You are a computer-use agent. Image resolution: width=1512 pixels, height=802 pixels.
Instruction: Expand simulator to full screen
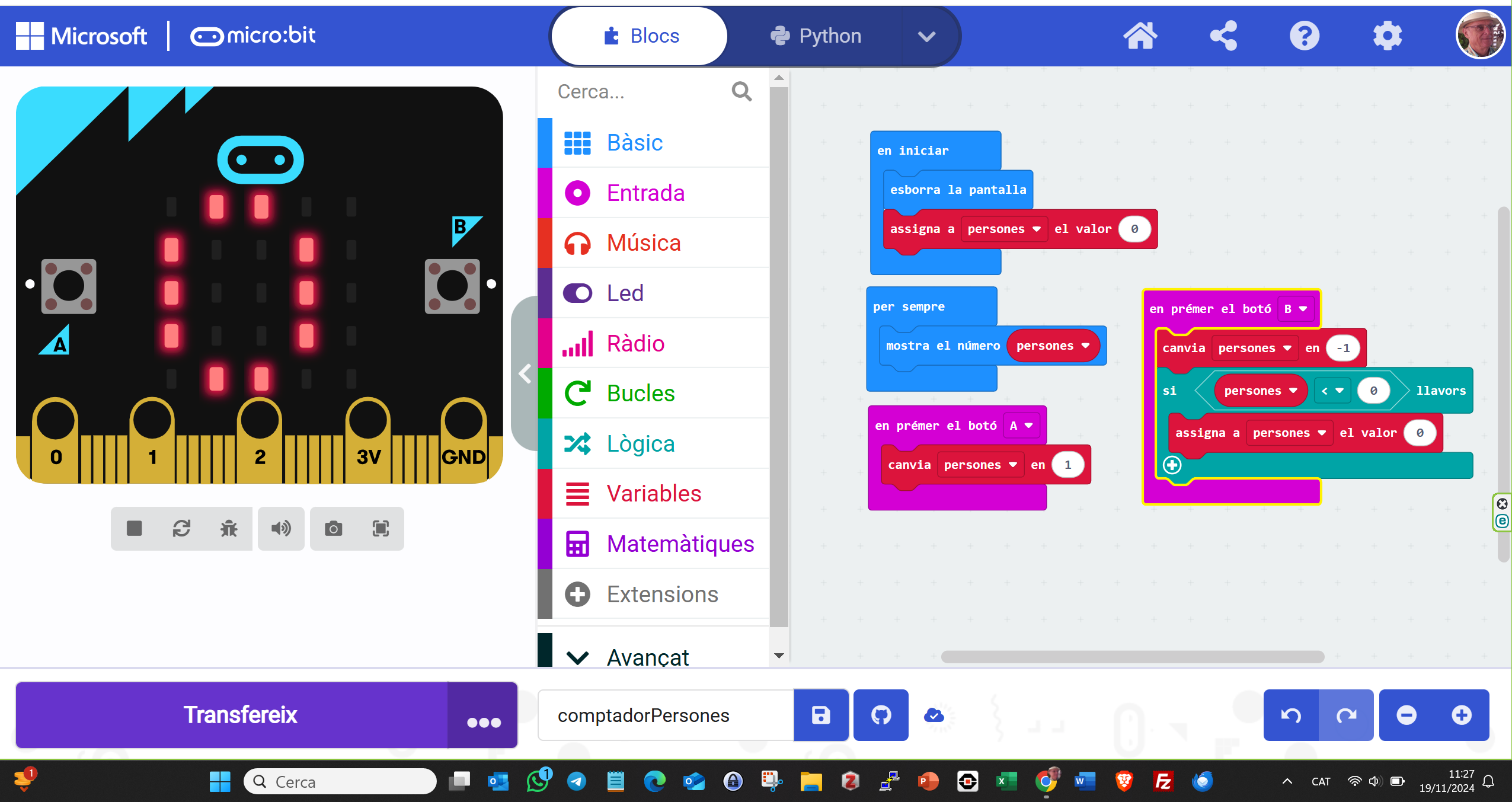(381, 528)
